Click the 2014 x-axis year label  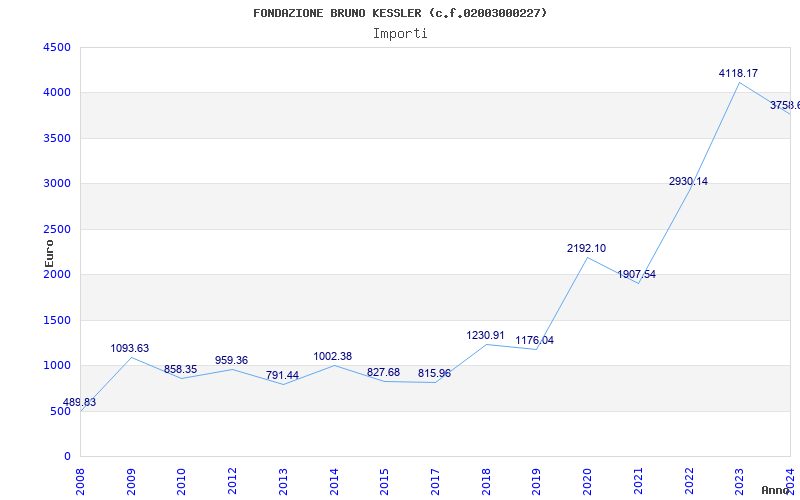click(x=334, y=482)
